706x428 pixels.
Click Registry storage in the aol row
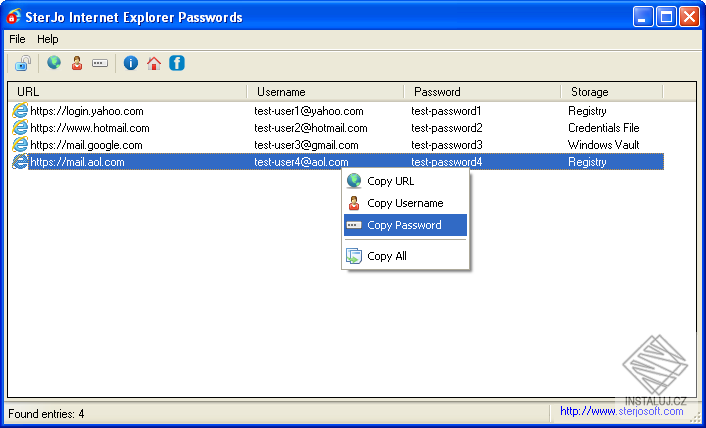tap(587, 162)
